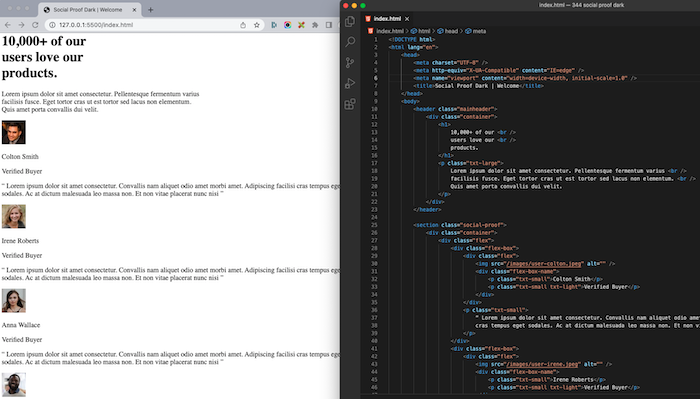The image size is (700, 399).
Task: Share this page icon in address bar
Action: click(243, 25)
